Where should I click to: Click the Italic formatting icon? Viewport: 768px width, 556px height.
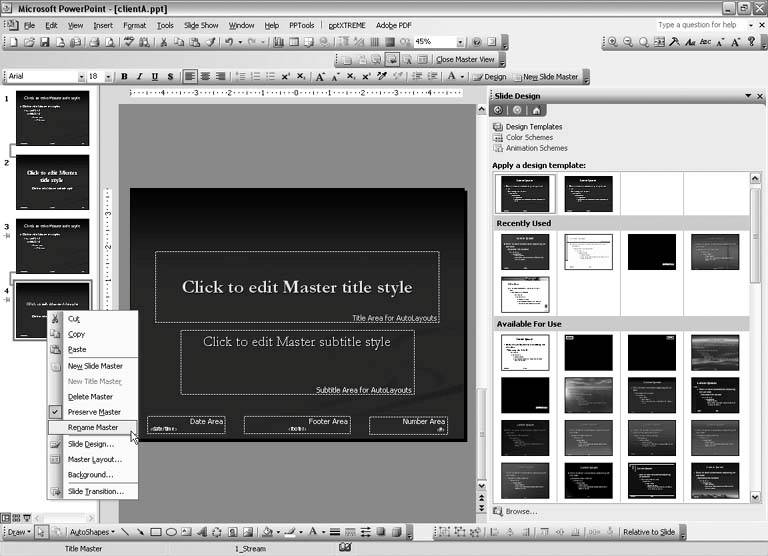coord(140,77)
